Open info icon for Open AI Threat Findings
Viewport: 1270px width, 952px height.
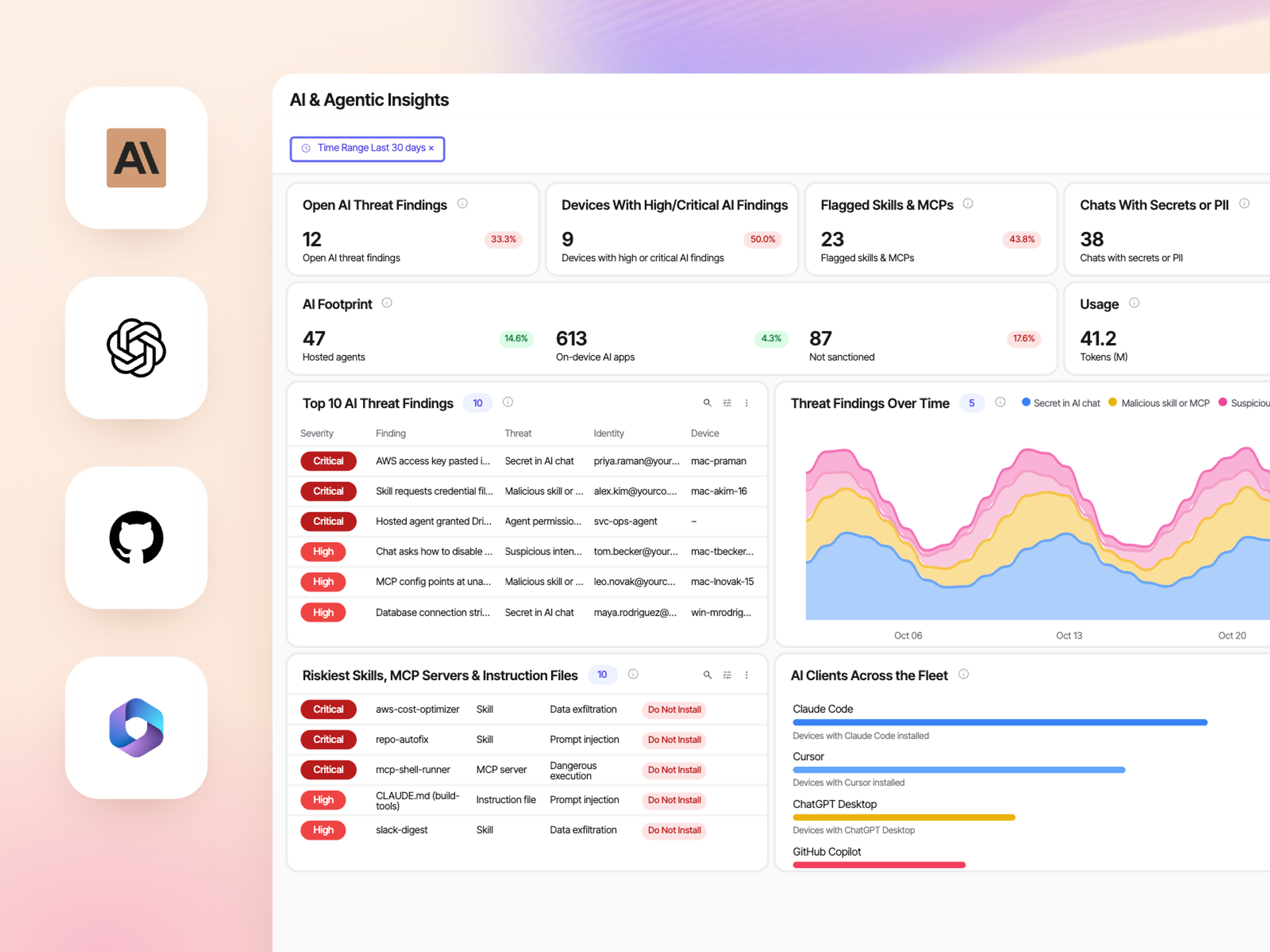click(x=462, y=204)
